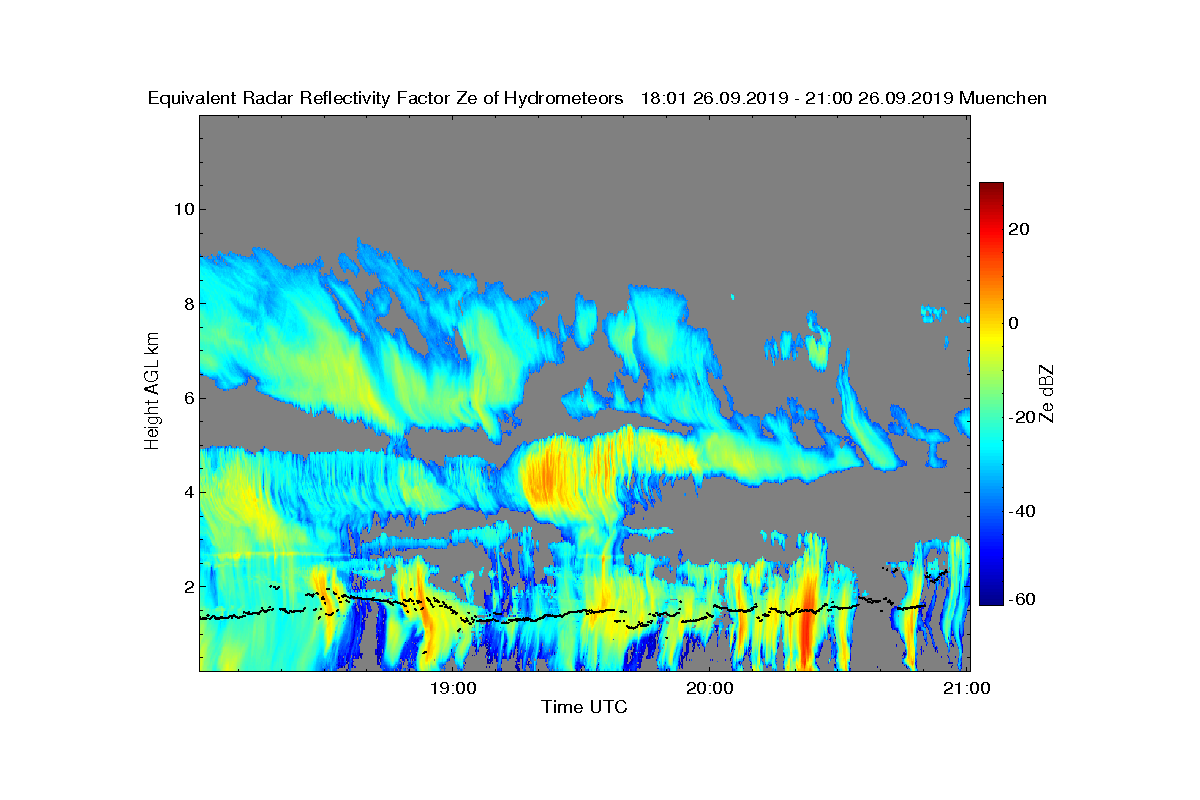Click the 21:00 time tick label

pos(968,688)
